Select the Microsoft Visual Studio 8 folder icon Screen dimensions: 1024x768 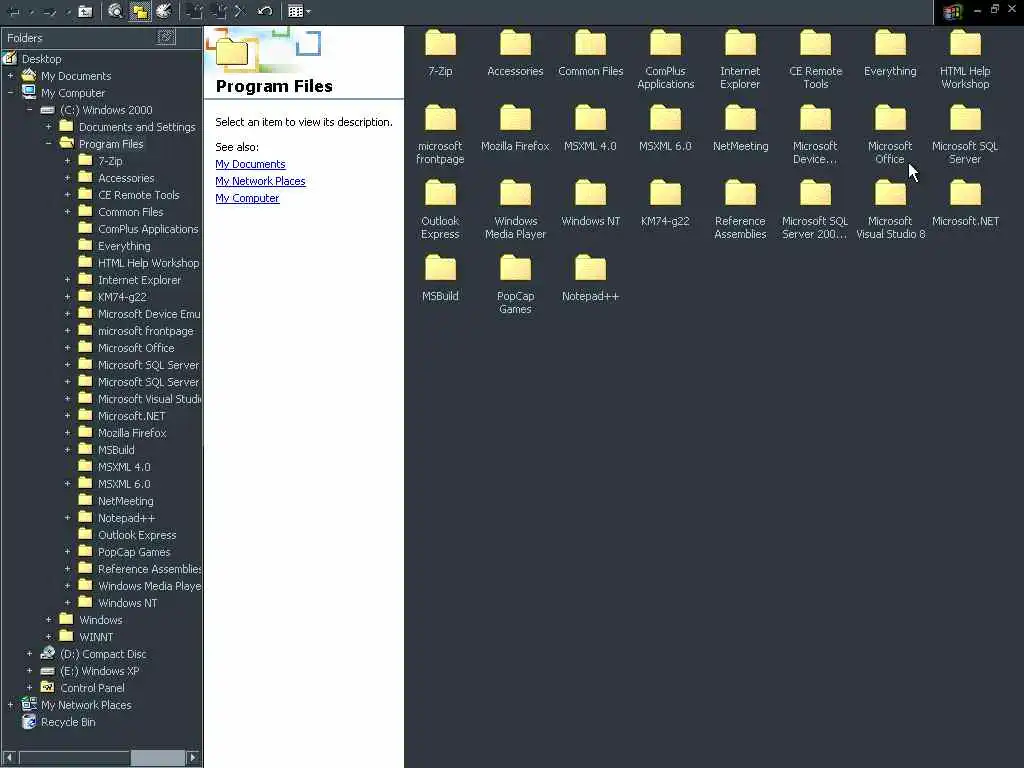pyautogui.click(x=890, y=193)
